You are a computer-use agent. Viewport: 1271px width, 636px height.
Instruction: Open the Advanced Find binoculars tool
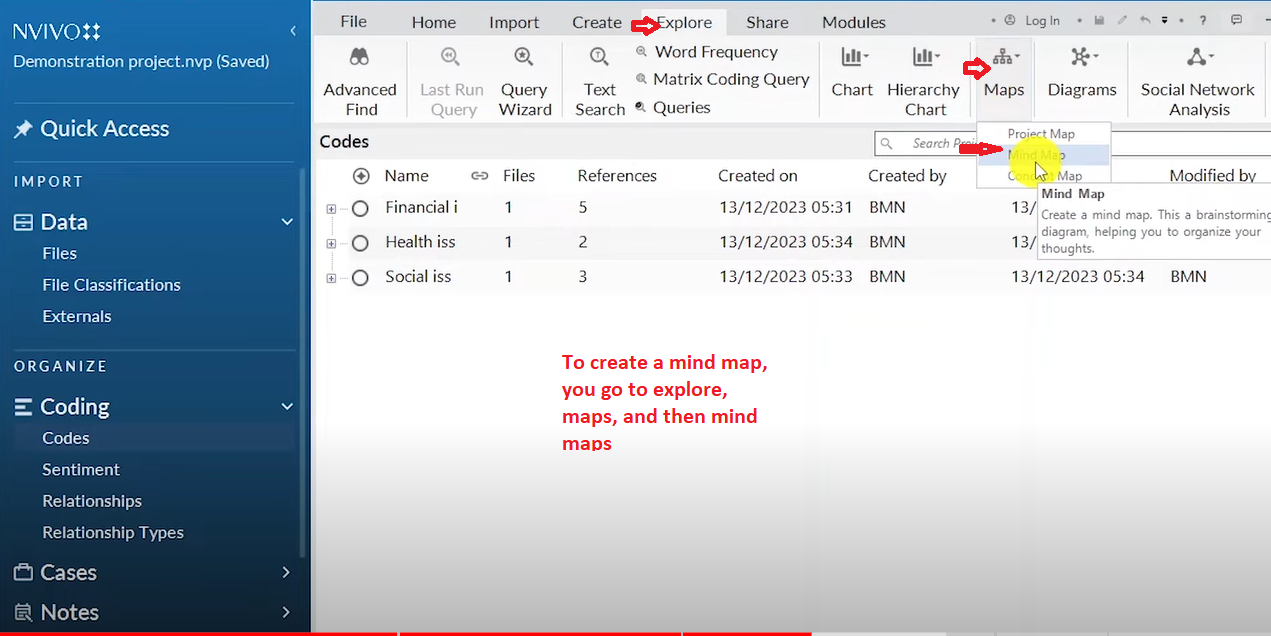click(x=360, y=81)
